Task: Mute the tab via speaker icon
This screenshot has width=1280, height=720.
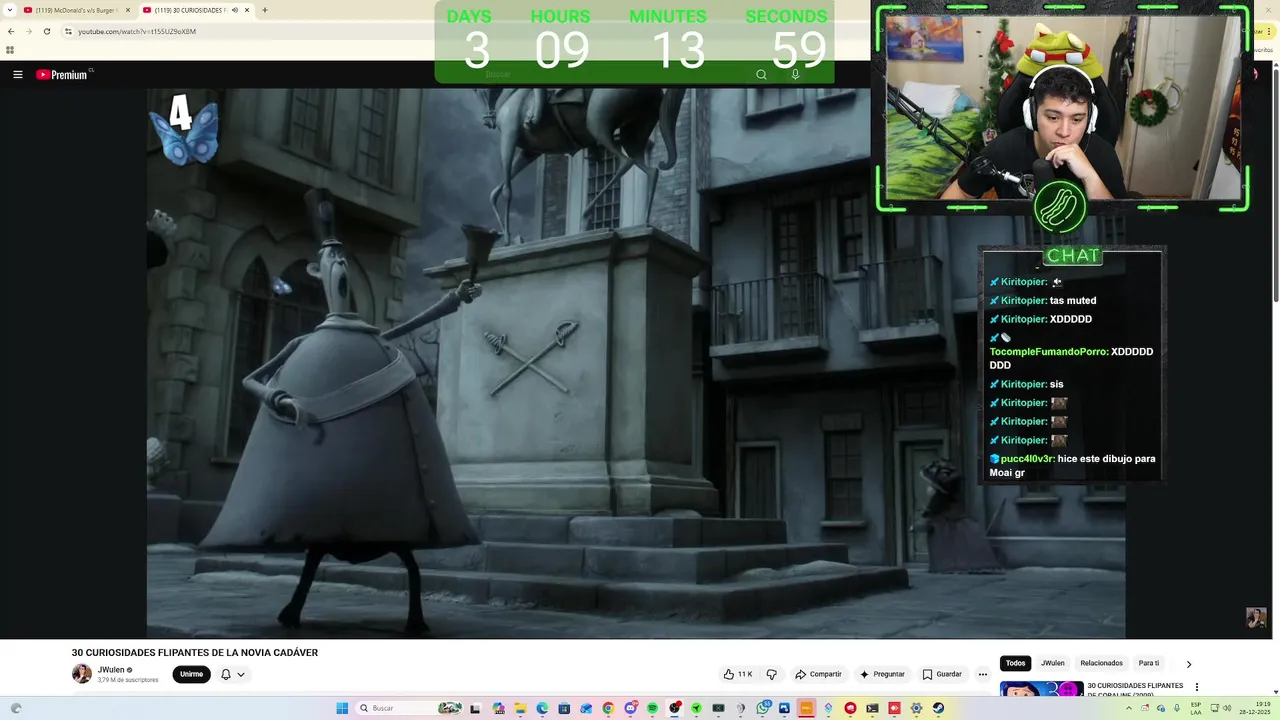Action: [234, 10]
